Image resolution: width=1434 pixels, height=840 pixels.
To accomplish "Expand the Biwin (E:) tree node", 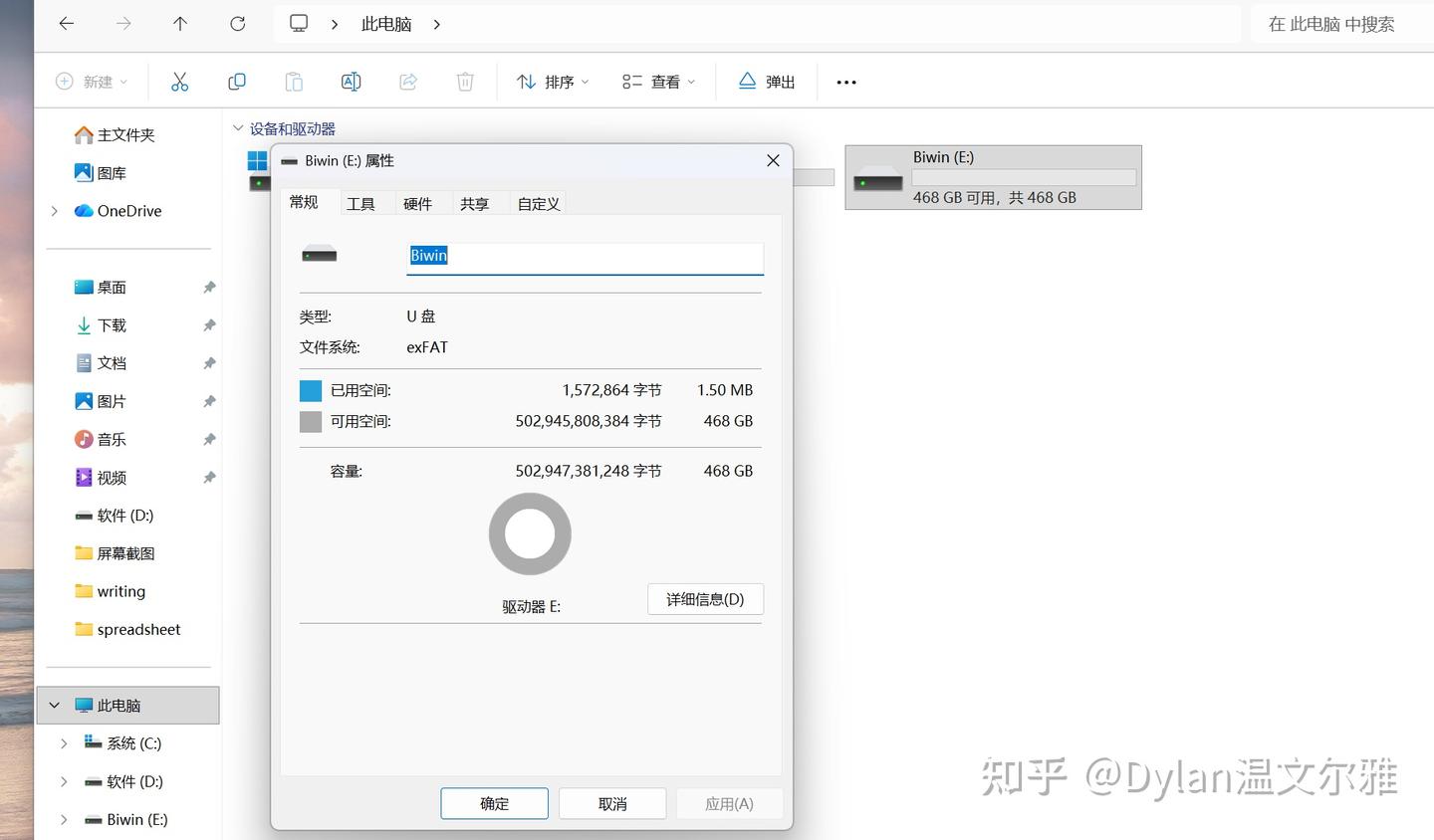I will click(x=64, y=820).
